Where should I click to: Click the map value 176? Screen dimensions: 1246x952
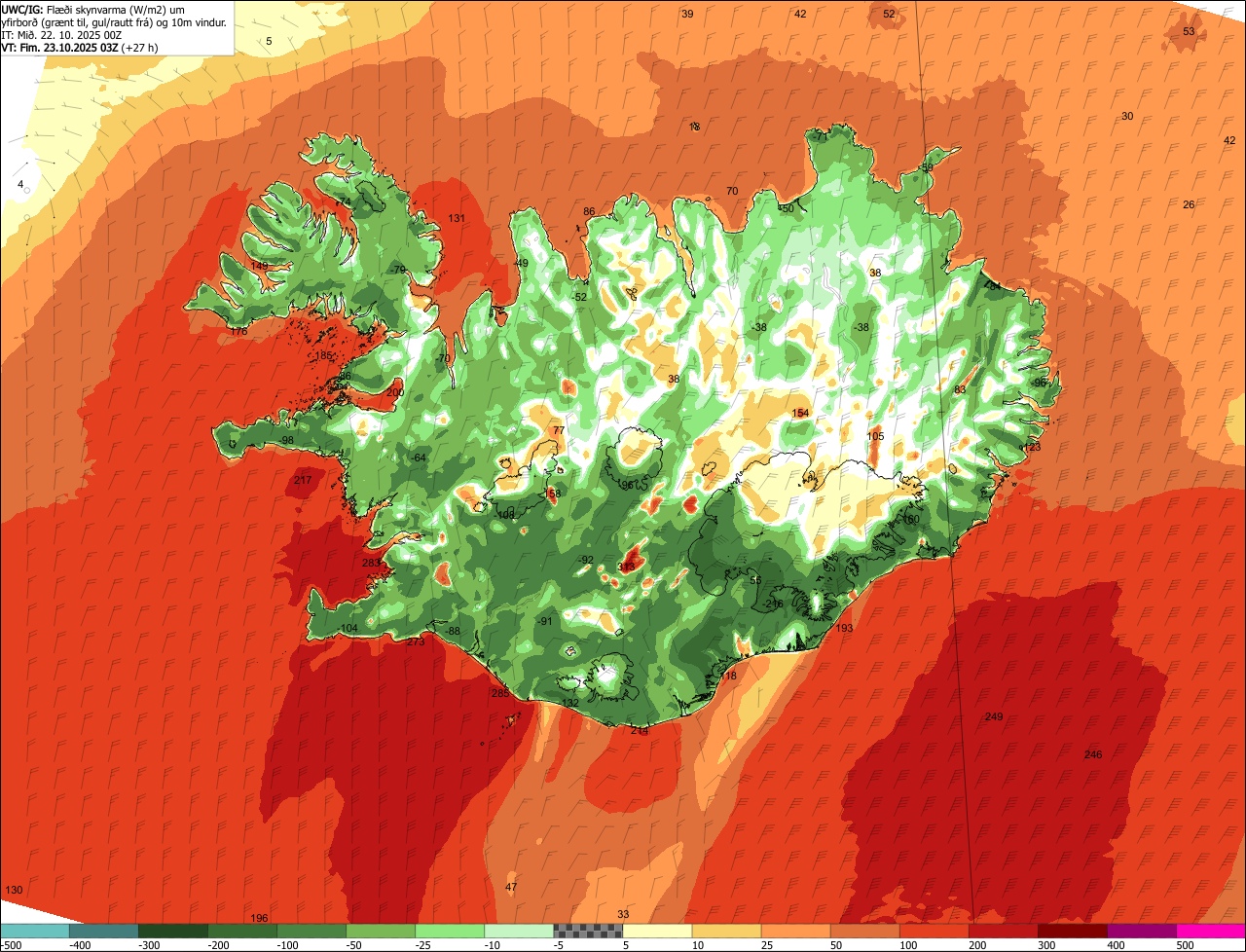coord(239,332)
